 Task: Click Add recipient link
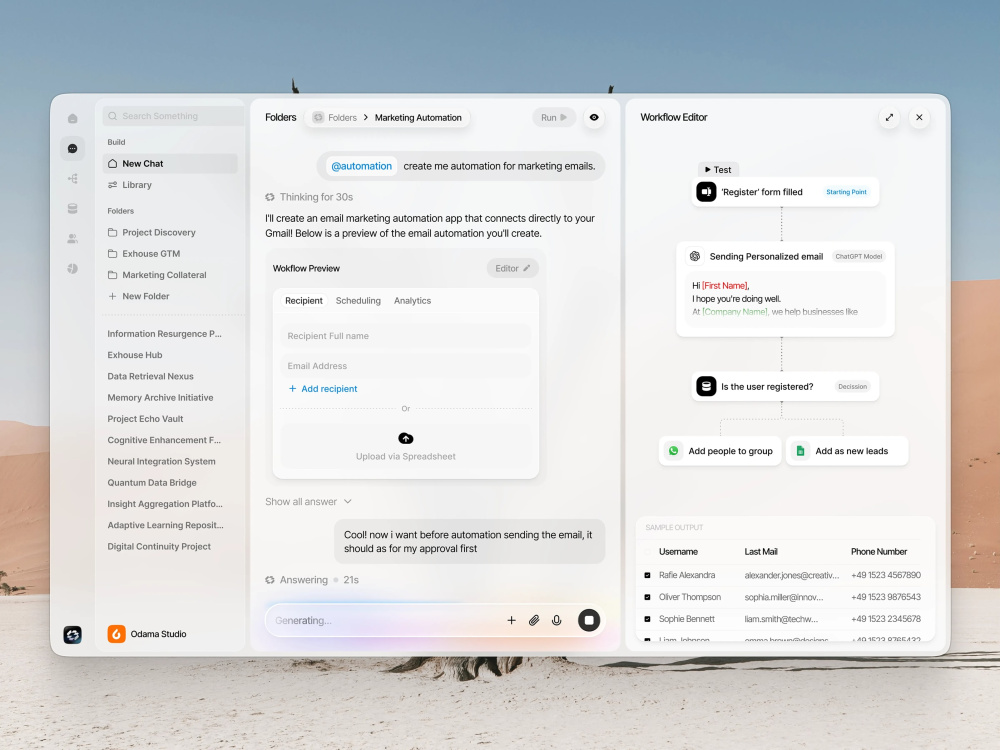323,388
